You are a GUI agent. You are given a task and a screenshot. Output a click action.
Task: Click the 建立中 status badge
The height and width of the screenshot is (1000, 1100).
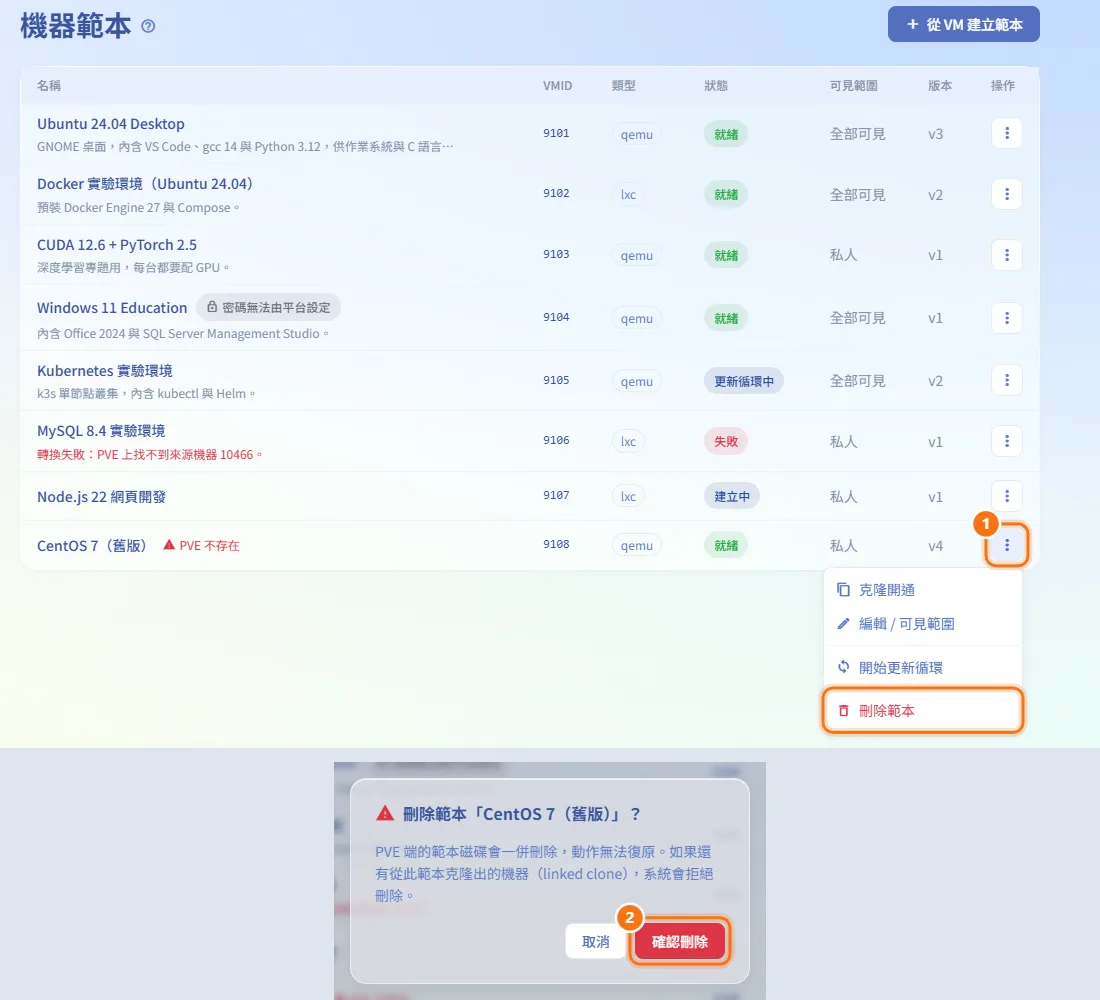(732, 496)
